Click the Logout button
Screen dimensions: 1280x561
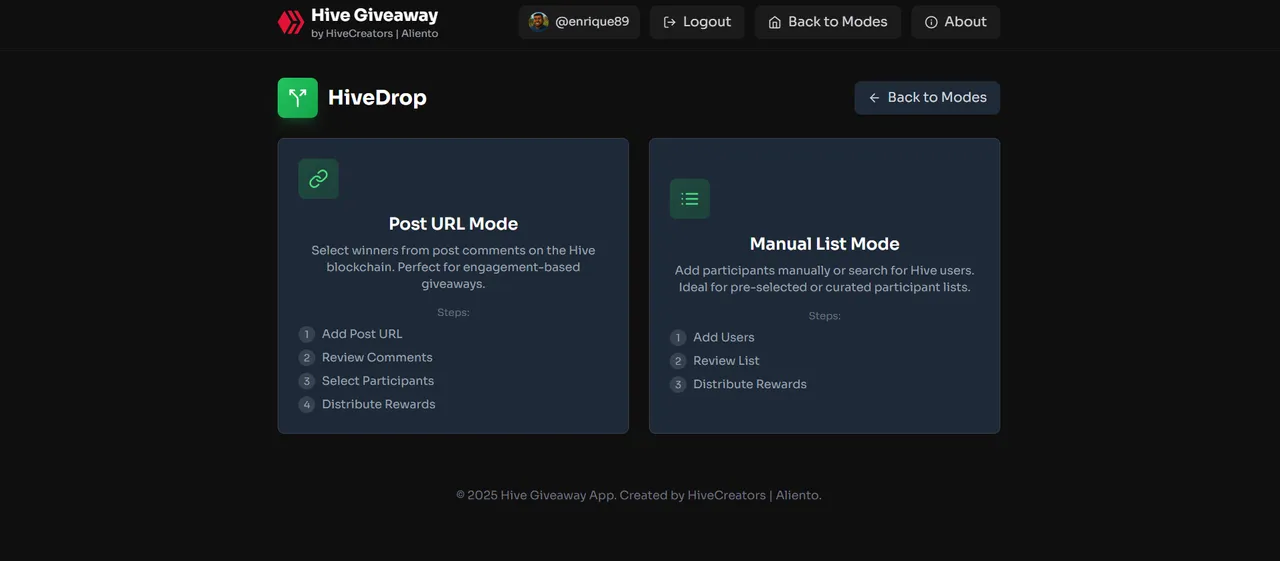(697, 22)
